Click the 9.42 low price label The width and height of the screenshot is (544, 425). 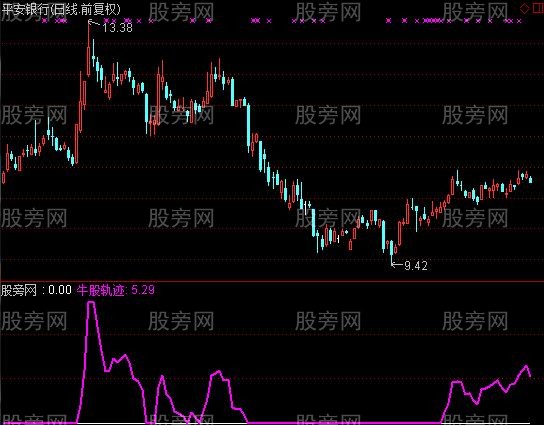click(x=416, y=266)
